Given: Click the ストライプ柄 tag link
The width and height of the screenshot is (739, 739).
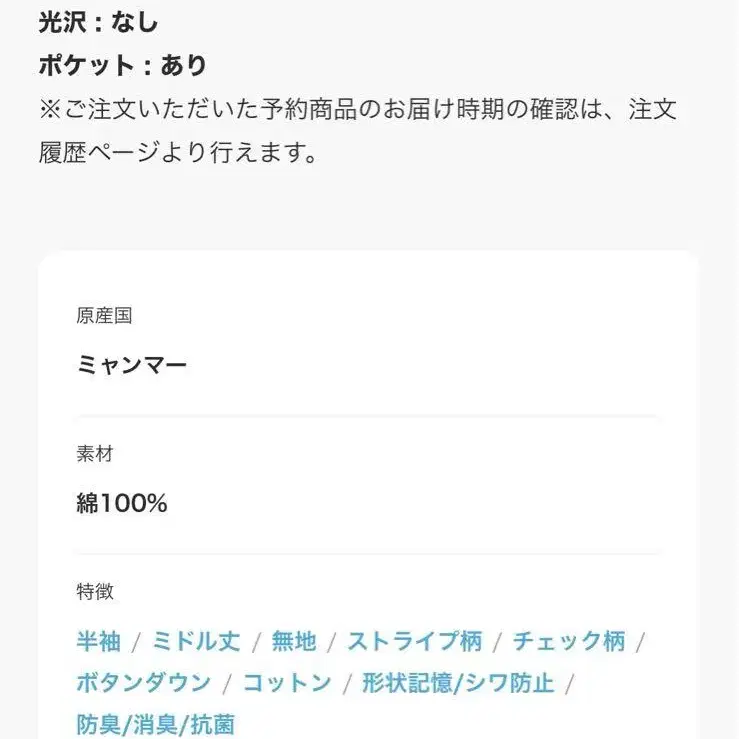Looking at the screenshot, I should (415, 641).
